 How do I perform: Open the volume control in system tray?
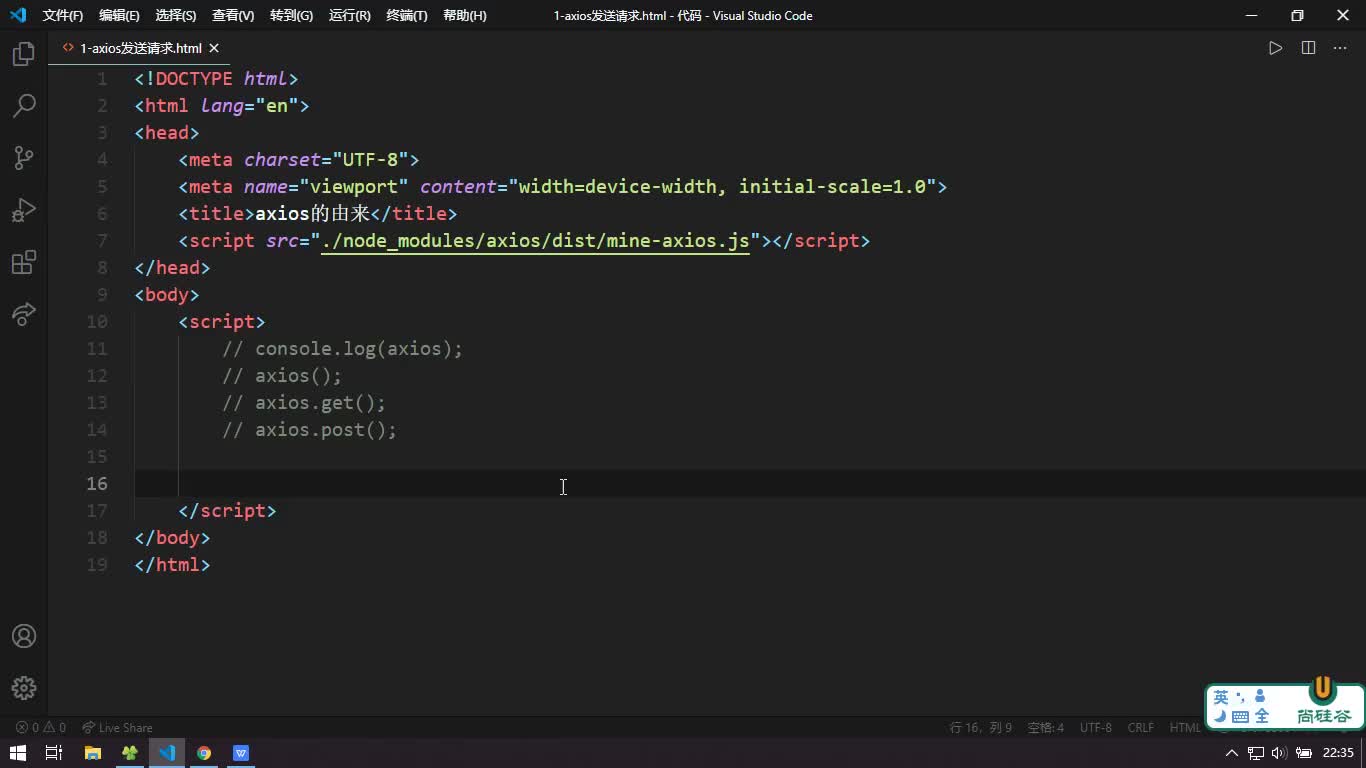click(1278, 753)
